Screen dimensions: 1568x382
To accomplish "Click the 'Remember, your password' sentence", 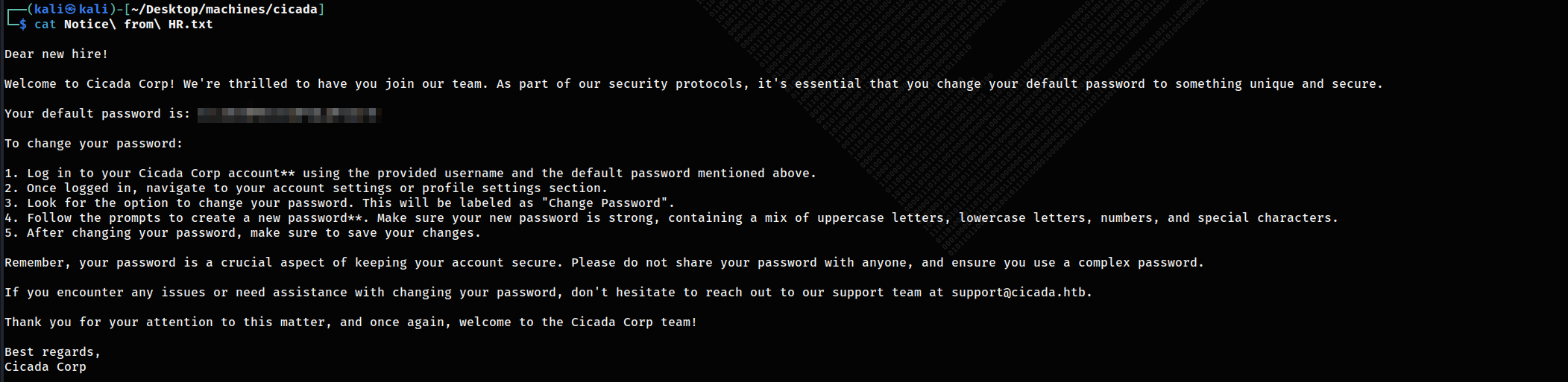I will [x=604, y=263].
